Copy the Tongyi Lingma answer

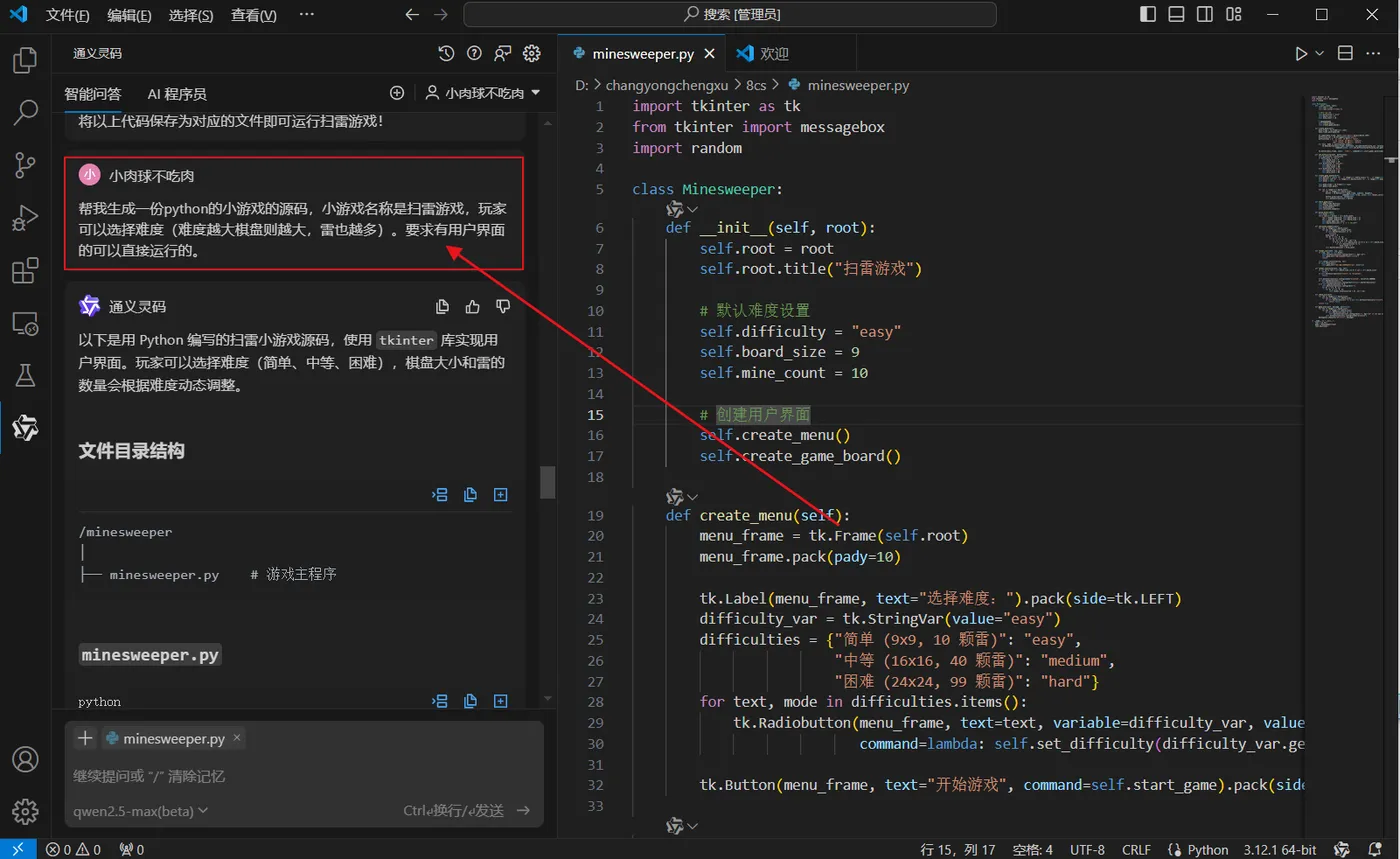click(443, 306)
